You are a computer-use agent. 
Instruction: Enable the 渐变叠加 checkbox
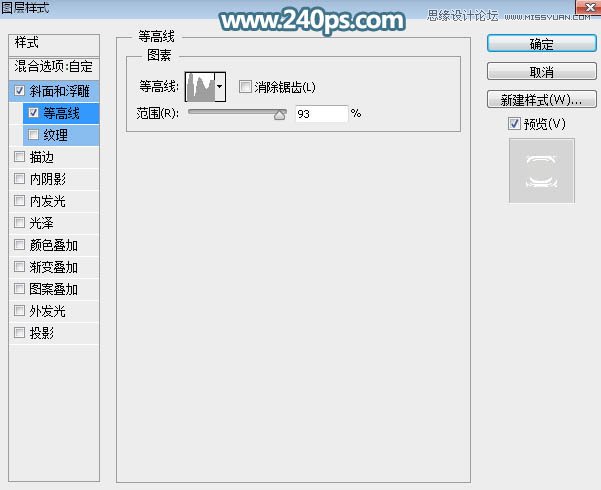point(19,266)
